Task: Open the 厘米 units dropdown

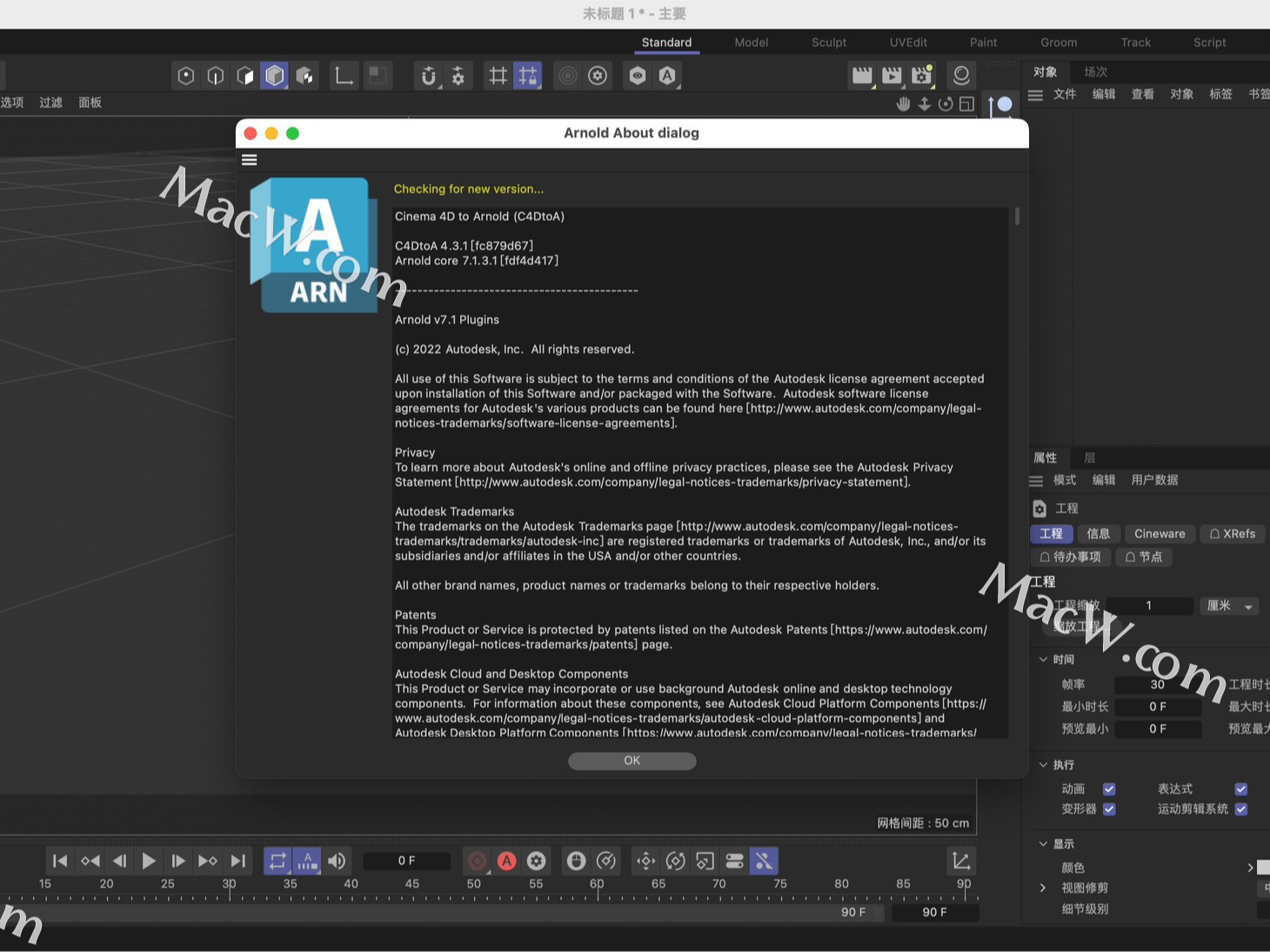Action: [1229, 606]
